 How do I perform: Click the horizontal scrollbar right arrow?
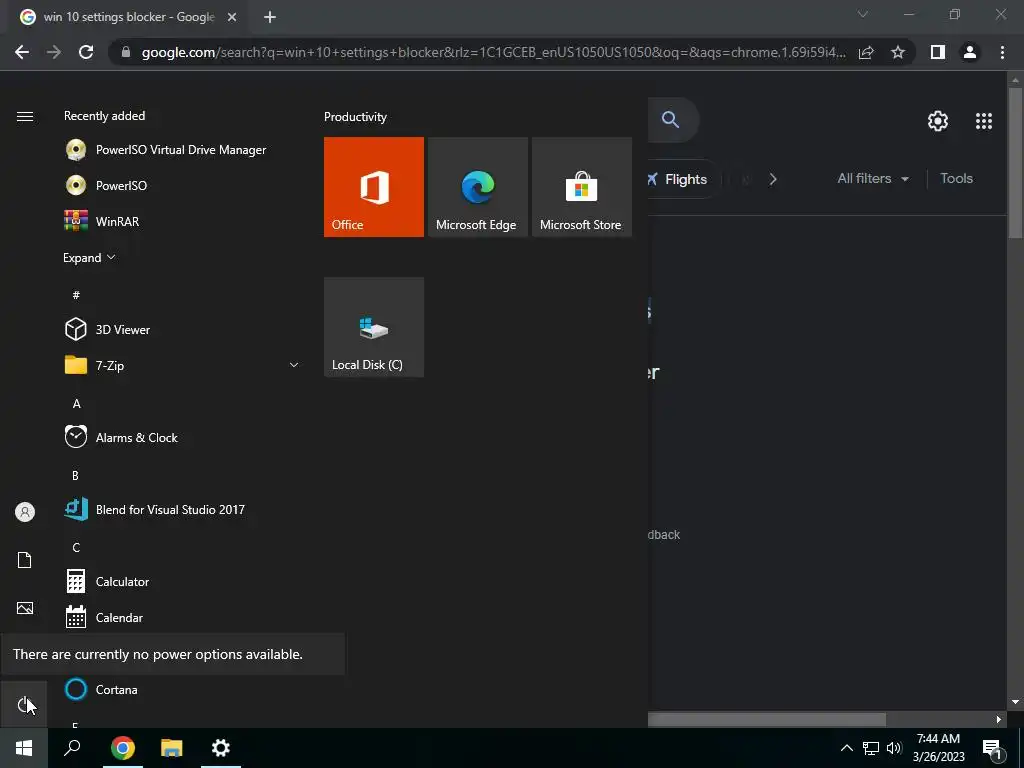coord(999,720)
